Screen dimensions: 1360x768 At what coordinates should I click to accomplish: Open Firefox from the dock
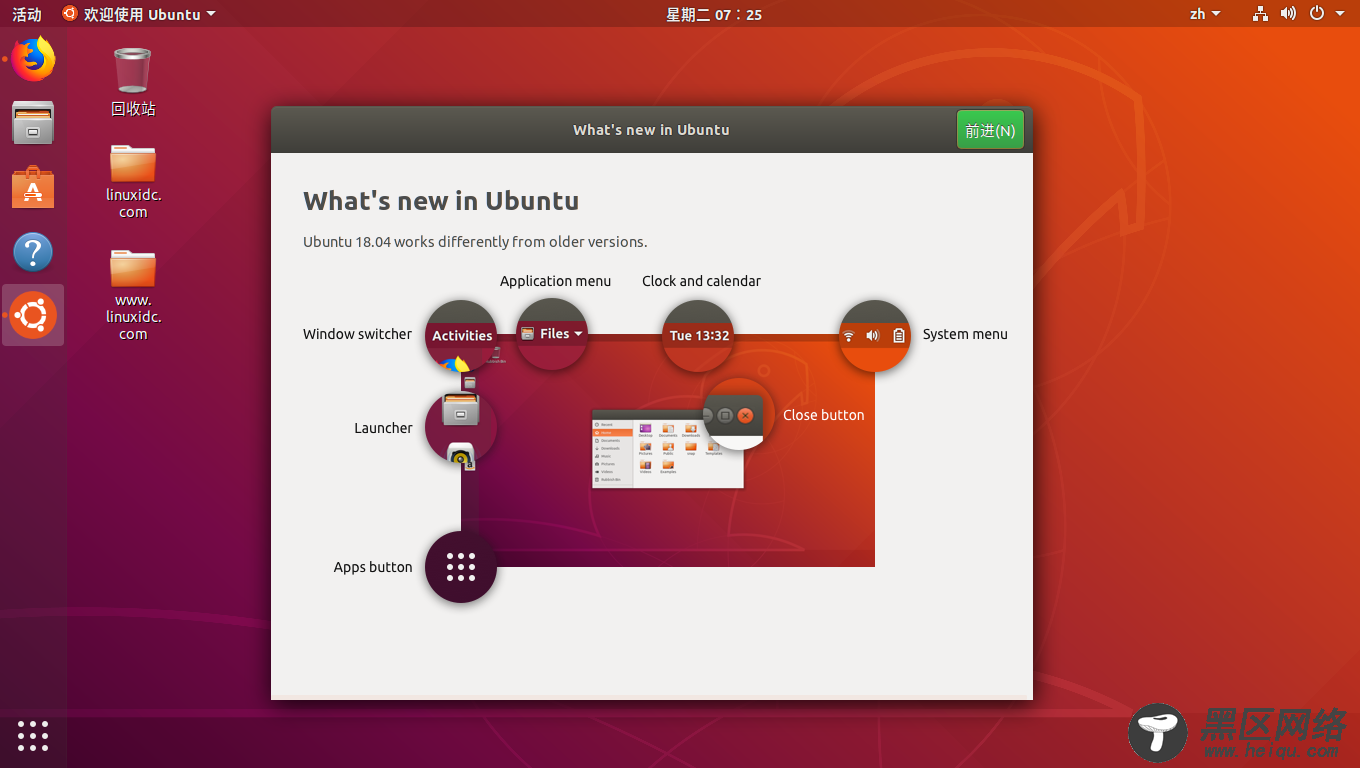pyautogui.click(x=33, y=58)
